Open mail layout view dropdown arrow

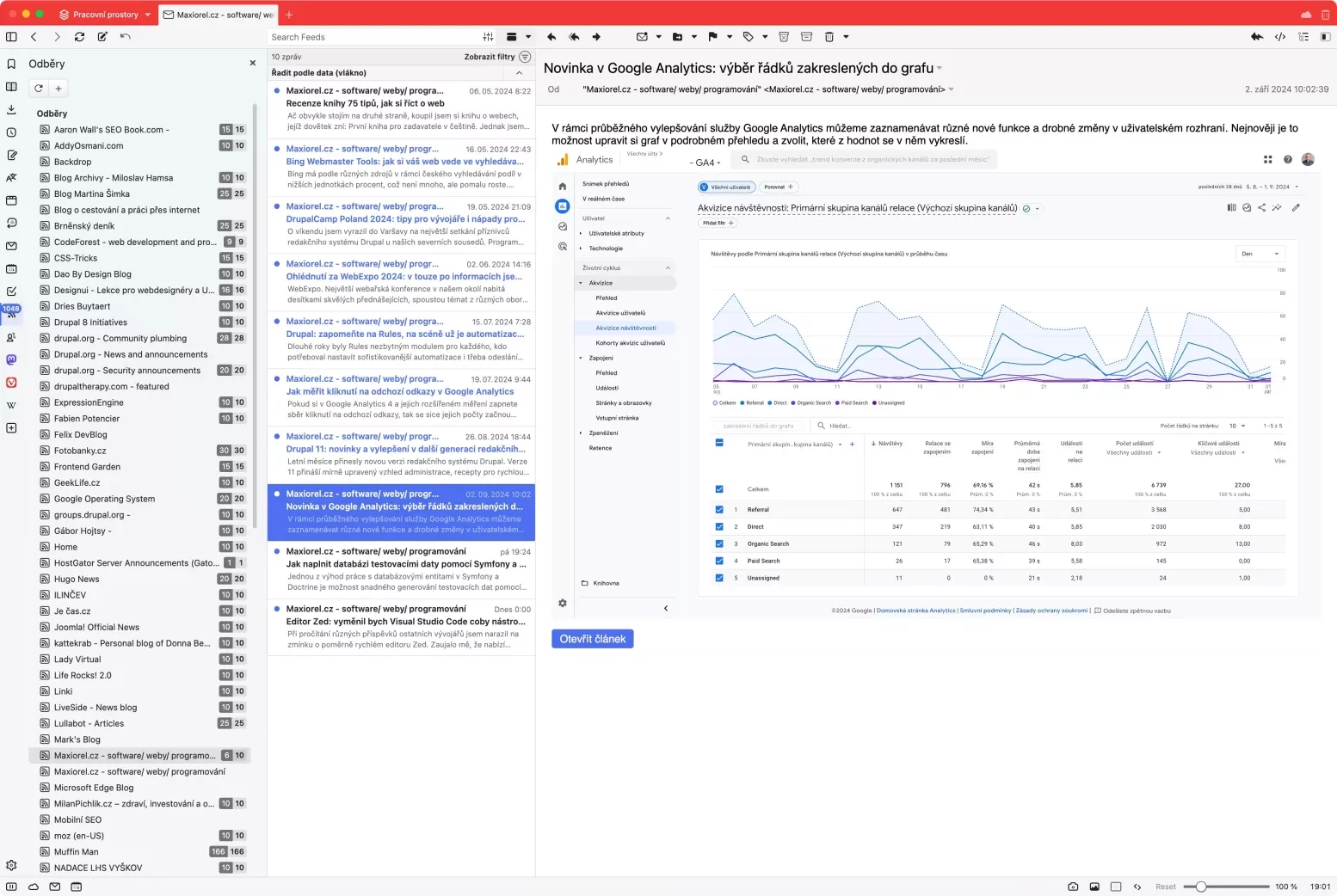(528, 37)
